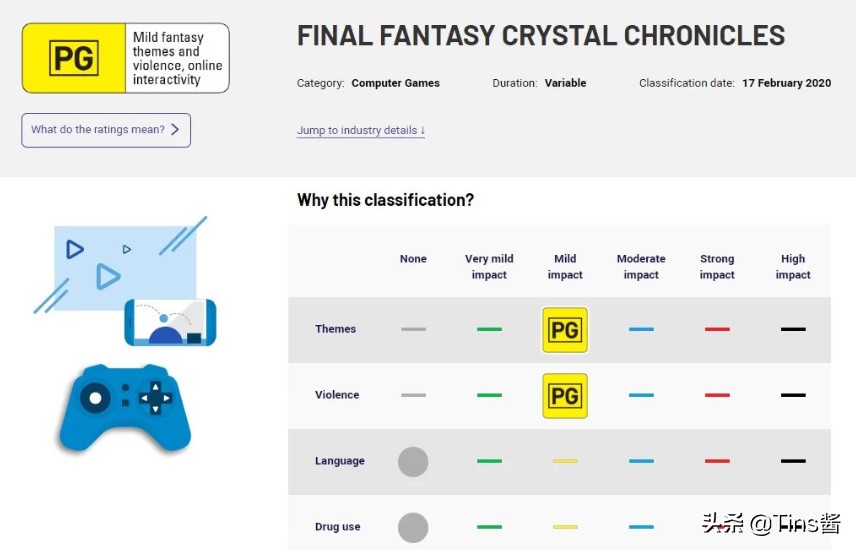856x550 pixels.
Task: Click the 'Mild impact' column header
Action: (565, 266)
